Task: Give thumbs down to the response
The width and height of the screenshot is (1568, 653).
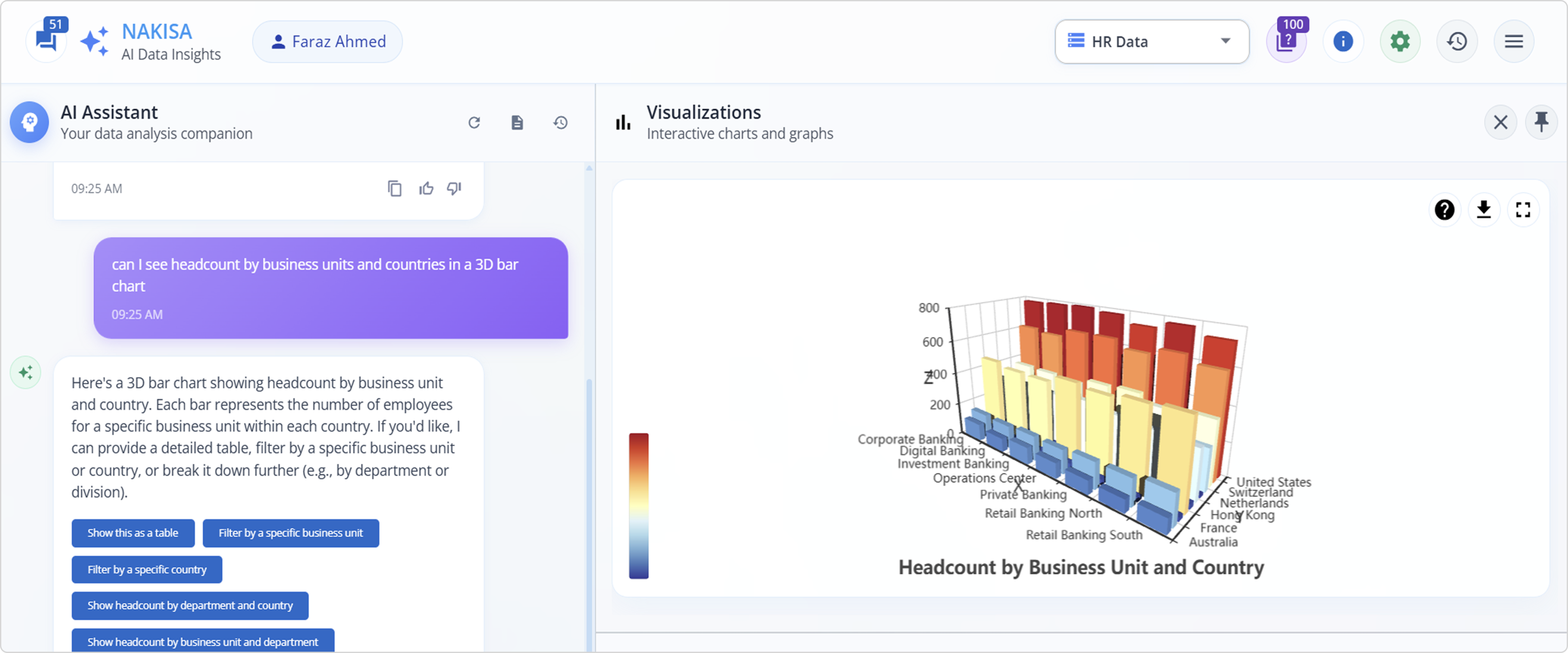Action: (x=454, y=189)
